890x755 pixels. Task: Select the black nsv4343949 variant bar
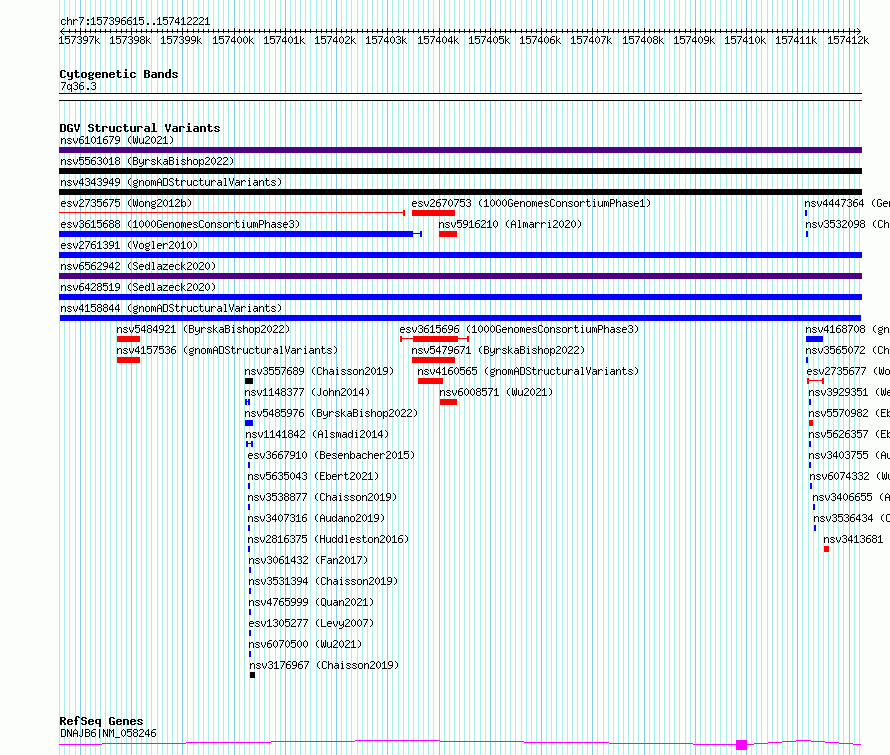pyautogui.click(x=460, y=192)
